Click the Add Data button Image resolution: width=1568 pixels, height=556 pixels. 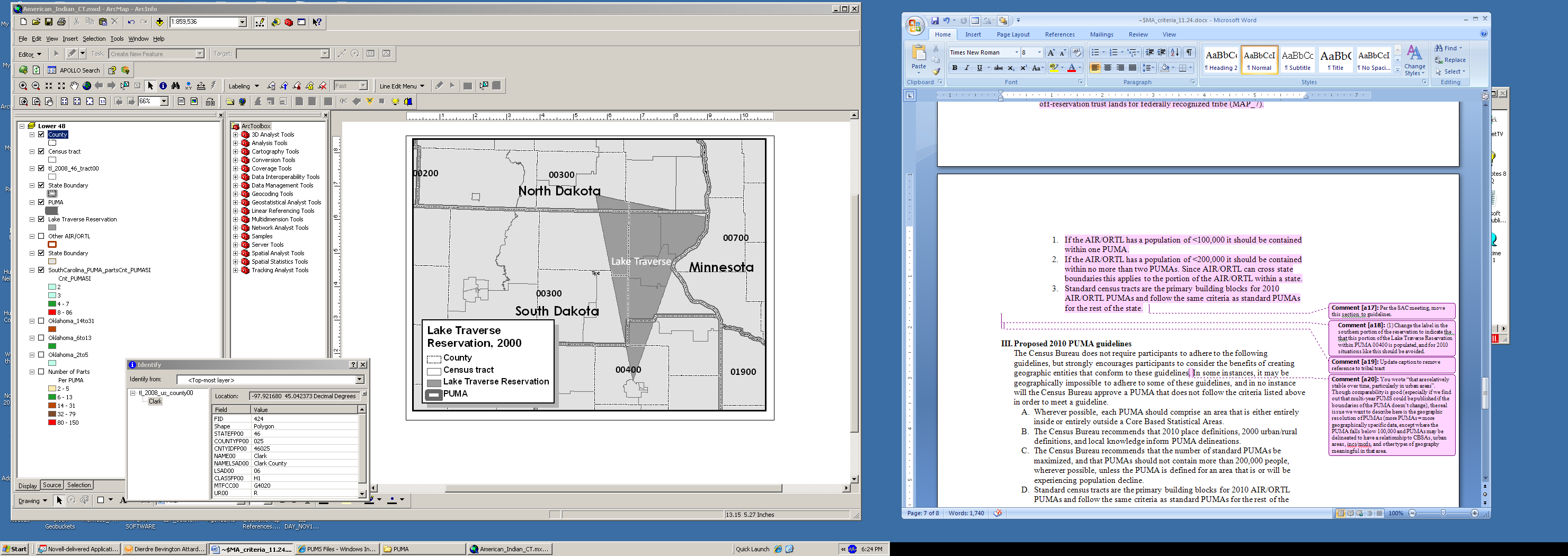(159, 23)
